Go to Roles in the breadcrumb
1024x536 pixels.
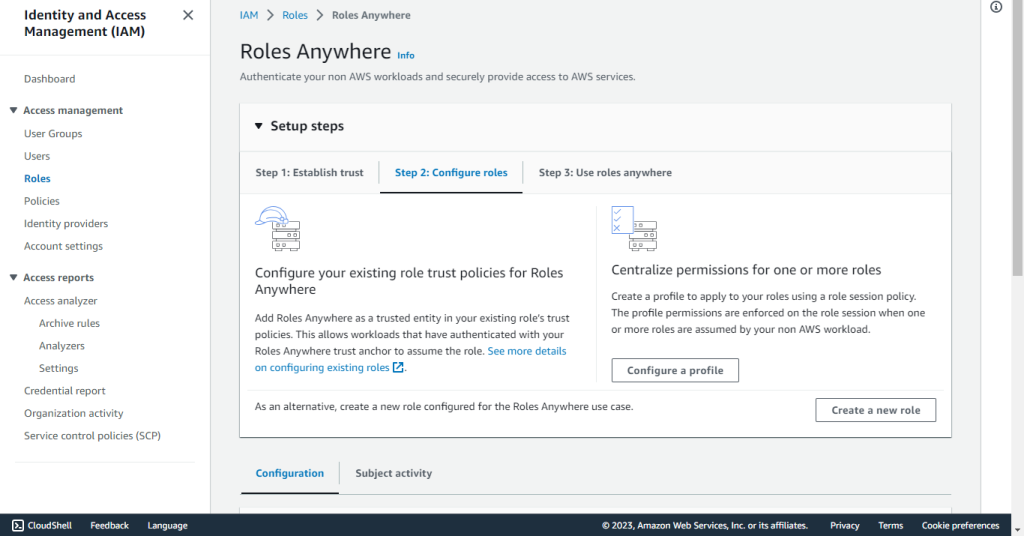tap(295, 15)
